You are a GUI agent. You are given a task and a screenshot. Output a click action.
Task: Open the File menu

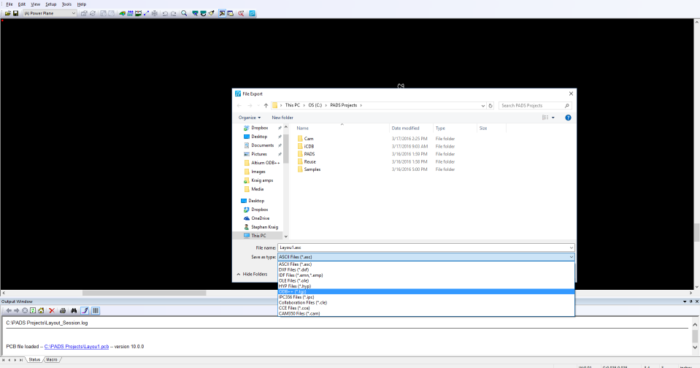coord(9,4)
